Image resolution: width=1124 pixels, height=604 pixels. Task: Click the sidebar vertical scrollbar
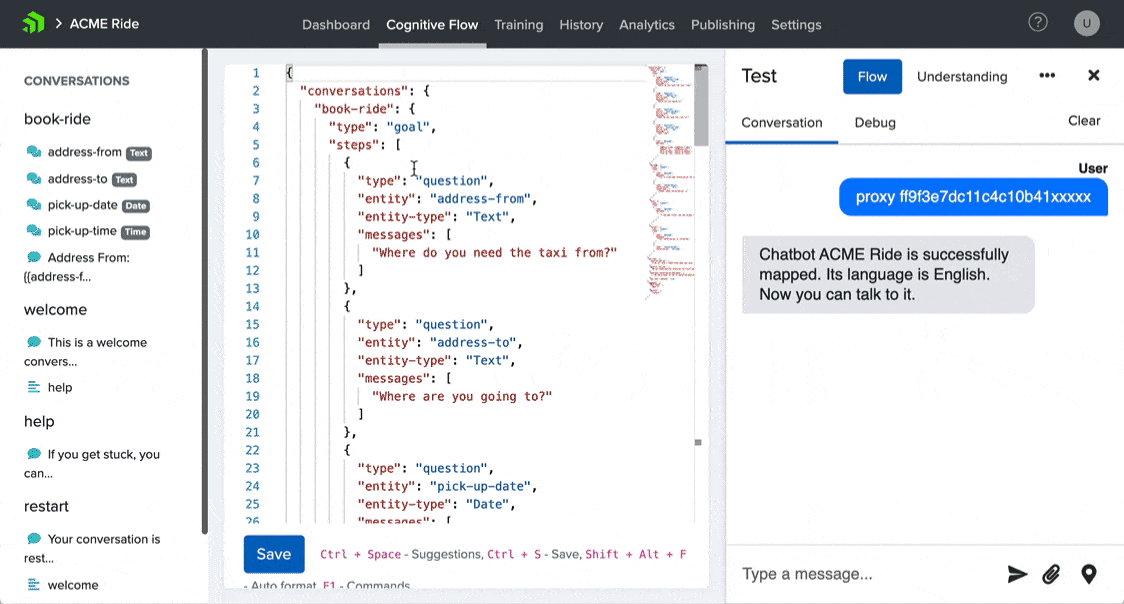click(204, 291)
